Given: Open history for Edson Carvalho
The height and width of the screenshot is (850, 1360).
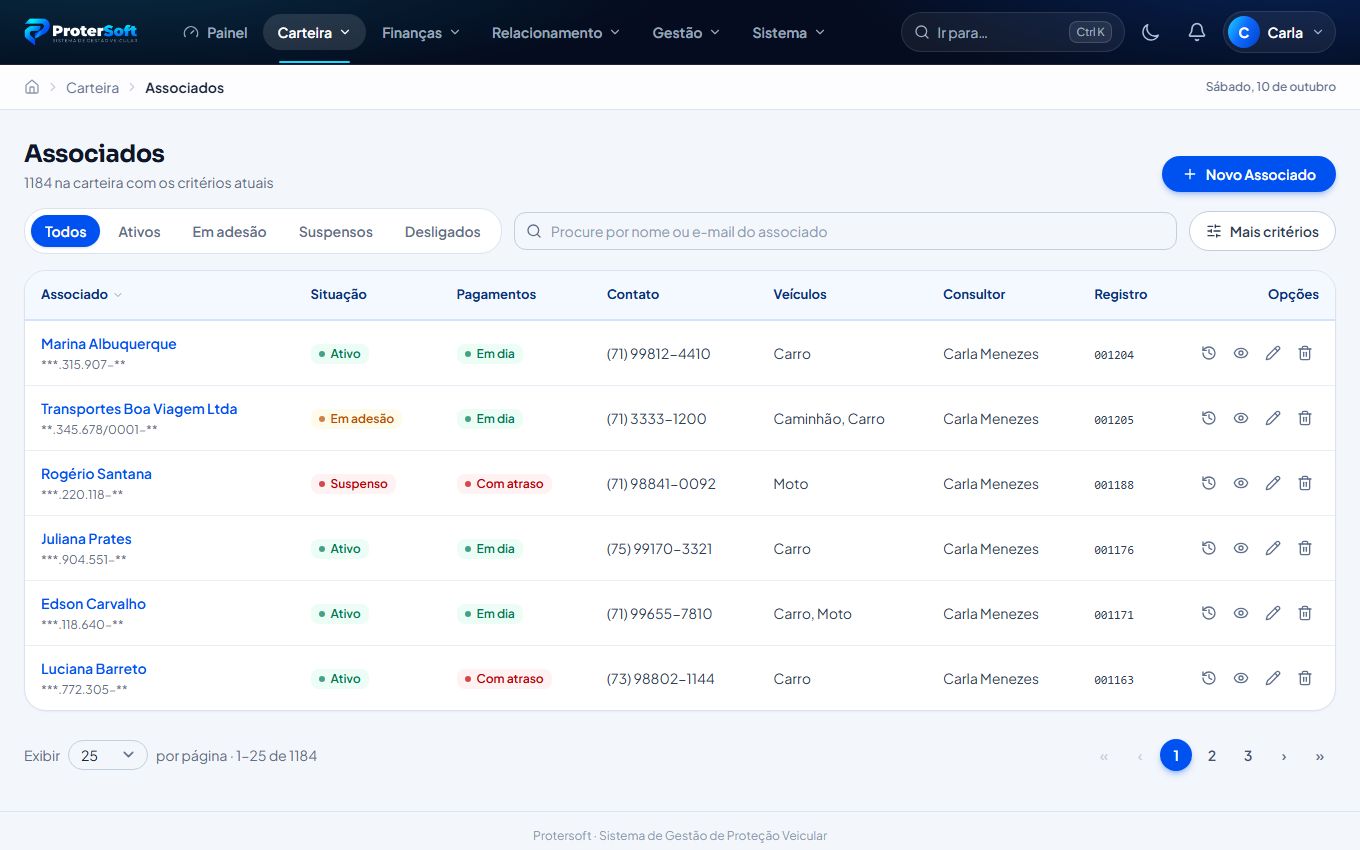Looking at the screenshot, I should [1209, 613].
